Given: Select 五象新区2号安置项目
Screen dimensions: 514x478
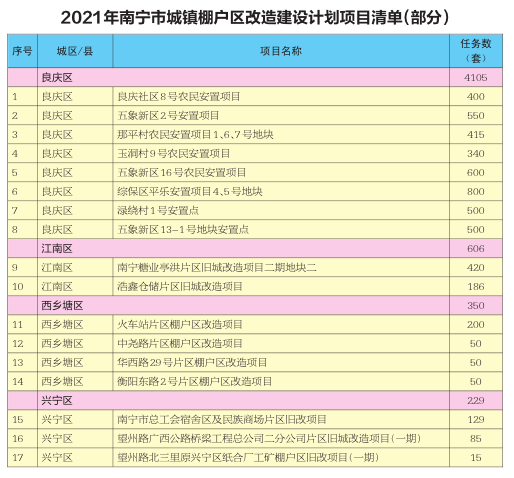Looking at the screenshot, I should 168,116.
